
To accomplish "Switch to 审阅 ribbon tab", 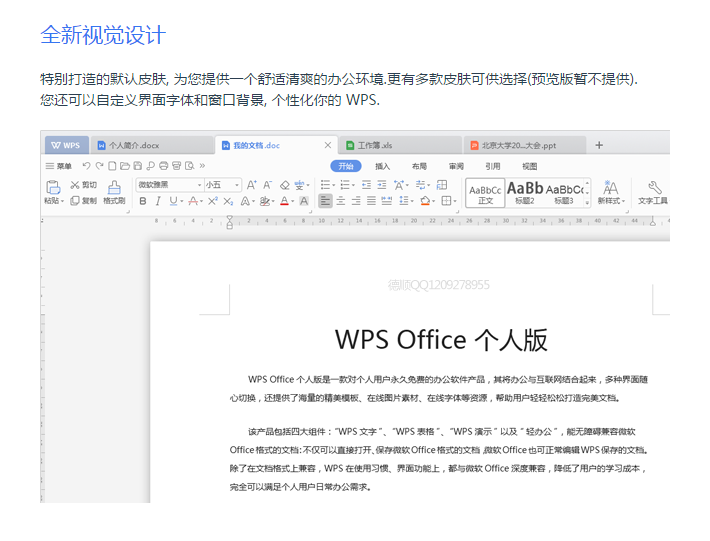I will click(x=456, y=166).
